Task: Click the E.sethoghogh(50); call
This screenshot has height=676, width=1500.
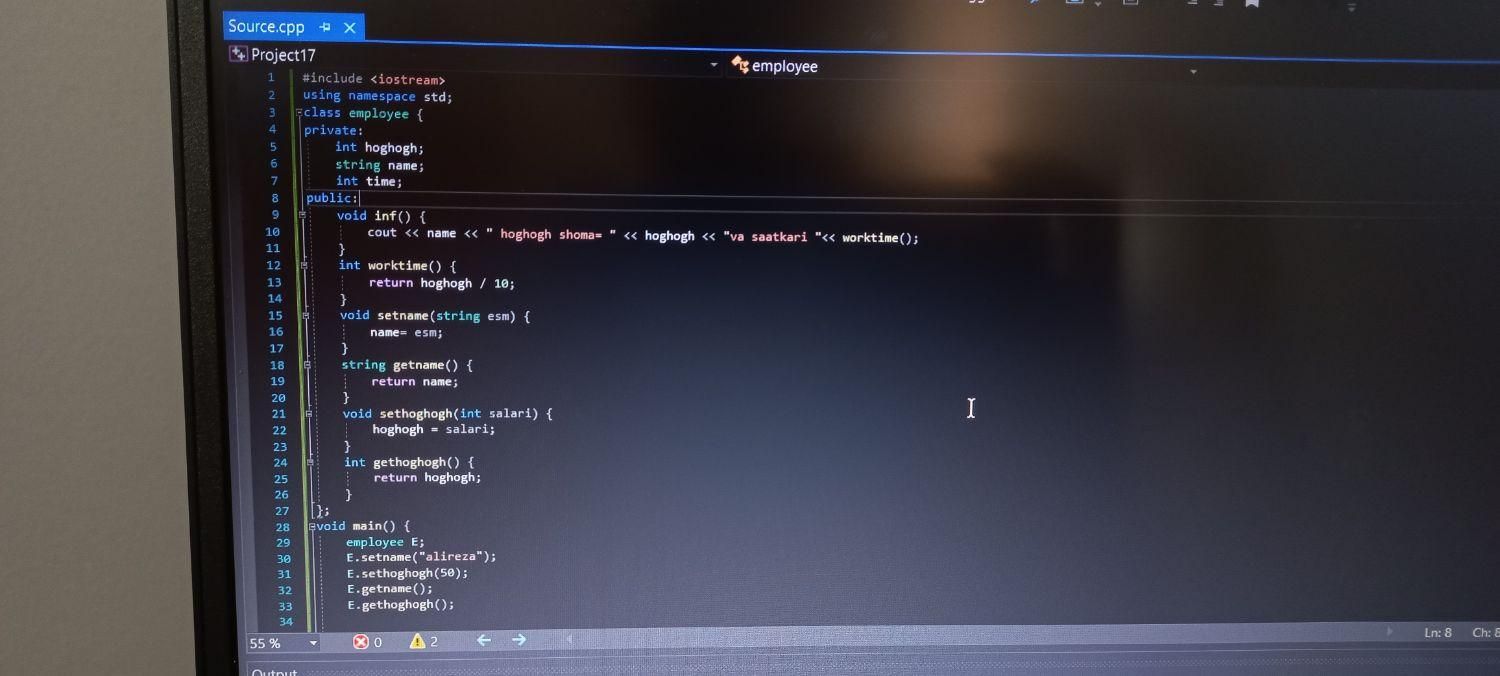Action: click(x=408, y=573)
